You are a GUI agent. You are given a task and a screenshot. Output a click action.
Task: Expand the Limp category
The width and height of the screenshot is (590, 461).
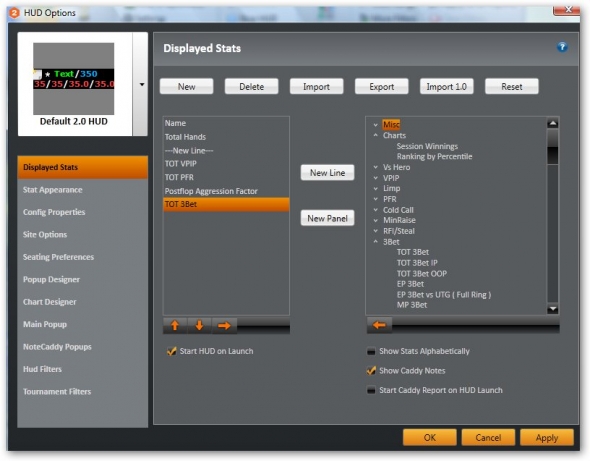376,189
